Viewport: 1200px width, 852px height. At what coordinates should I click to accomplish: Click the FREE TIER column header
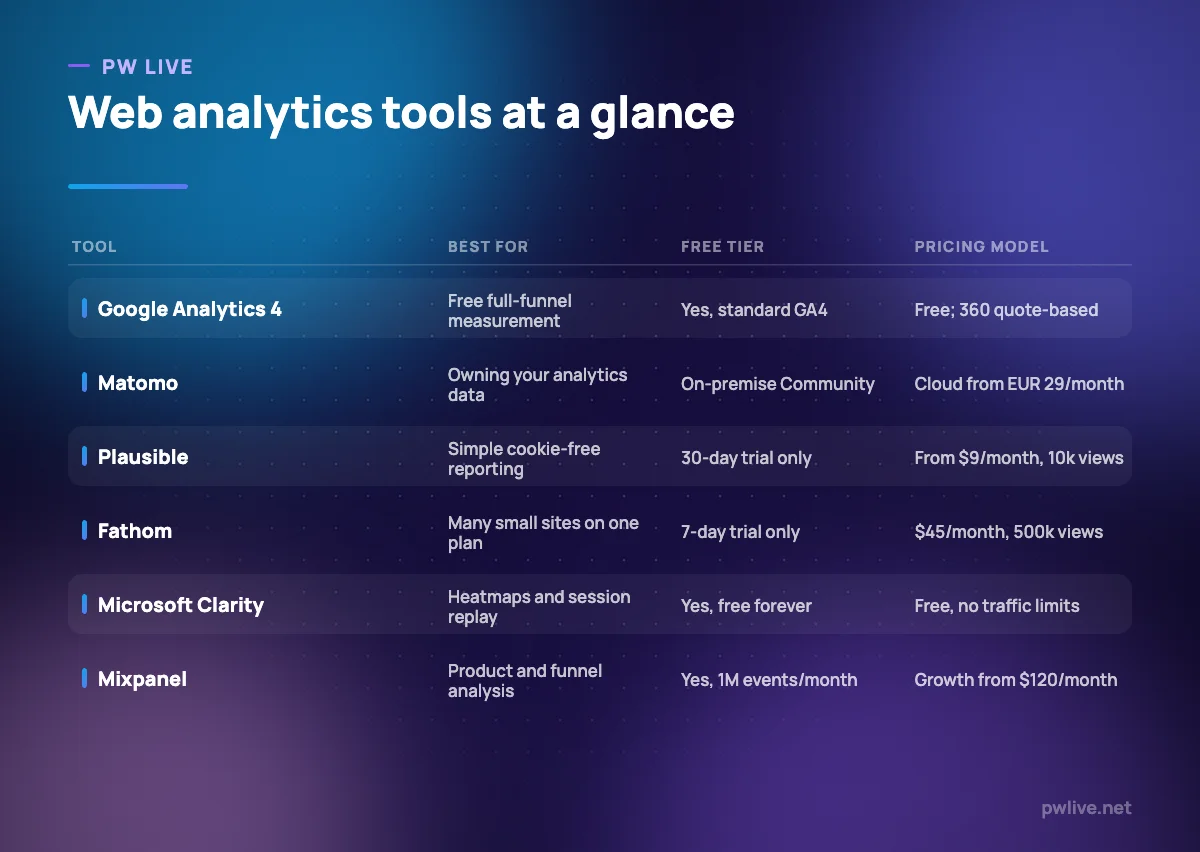coord(722,246)
